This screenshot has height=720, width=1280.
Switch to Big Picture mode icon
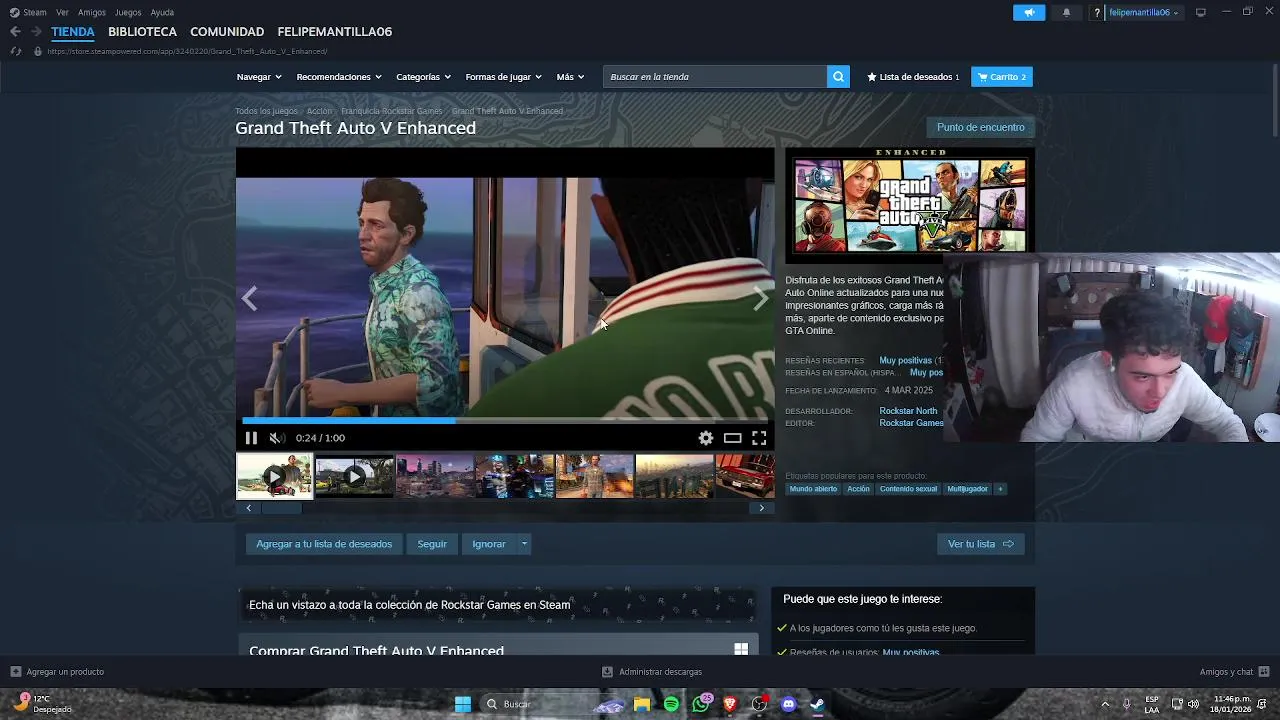[1201, 12]
